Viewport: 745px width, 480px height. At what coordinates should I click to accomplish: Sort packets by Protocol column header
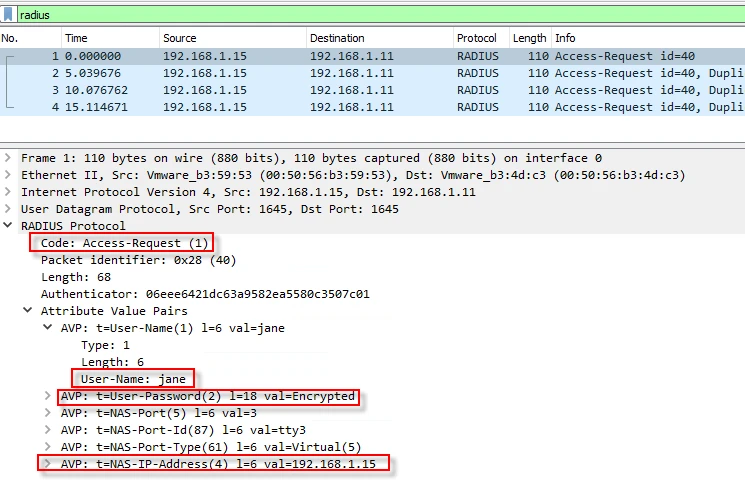pos(476,38)
